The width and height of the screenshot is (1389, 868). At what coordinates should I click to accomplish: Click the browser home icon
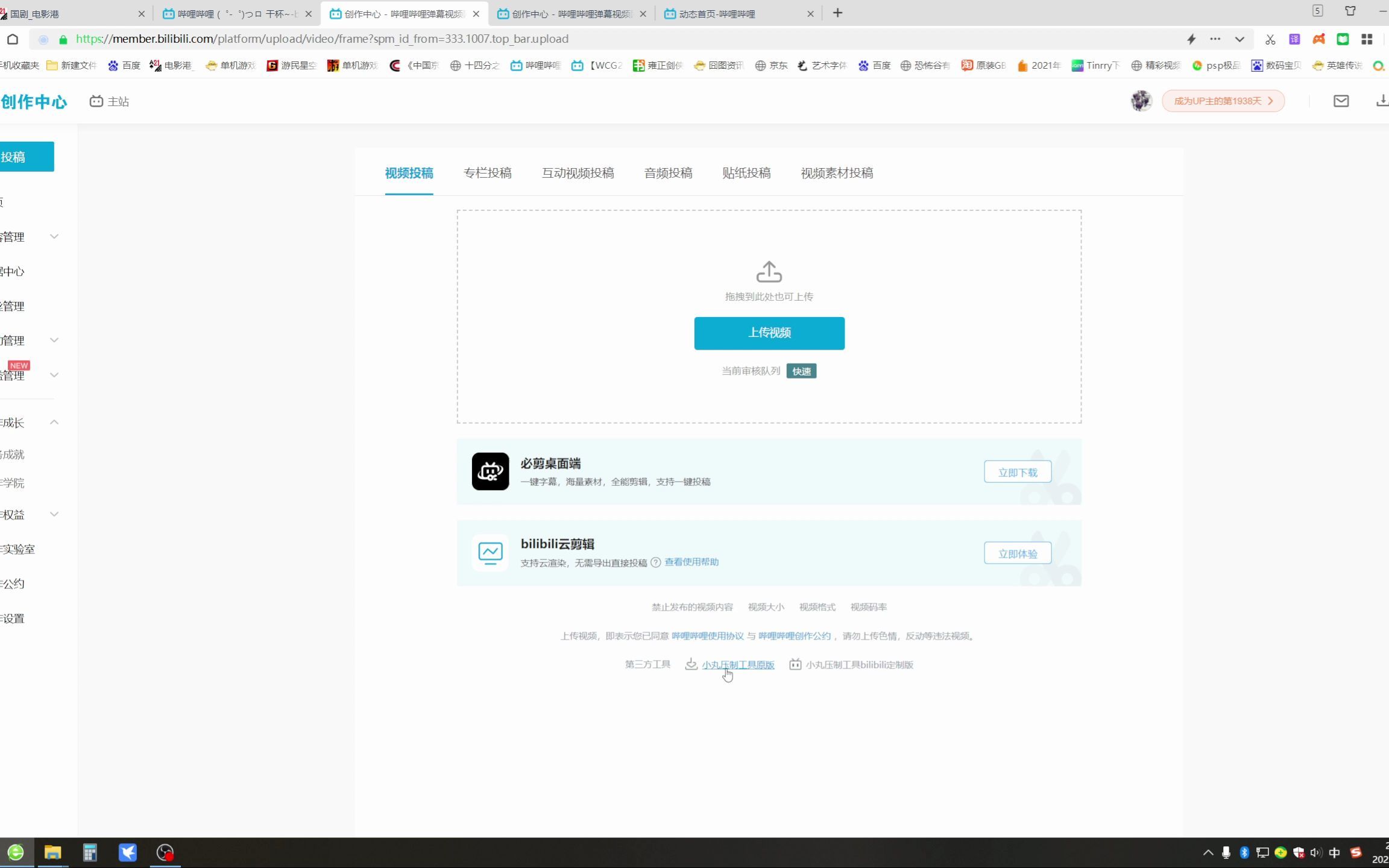pos(13,39)
